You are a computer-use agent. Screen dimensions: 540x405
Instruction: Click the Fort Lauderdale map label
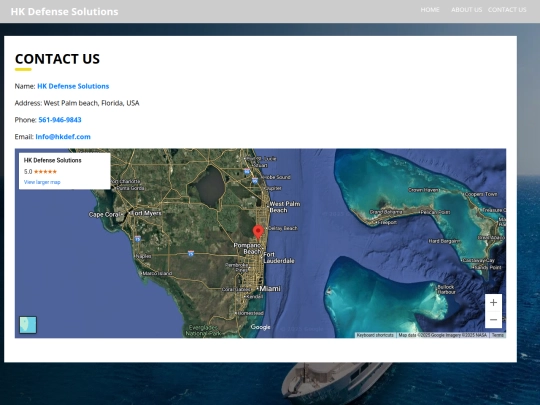click(x=279, y=258)
